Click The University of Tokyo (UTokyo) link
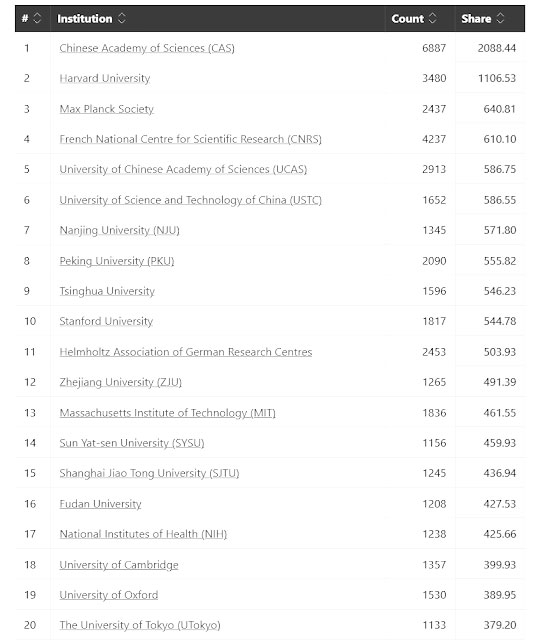 [140, 625]
